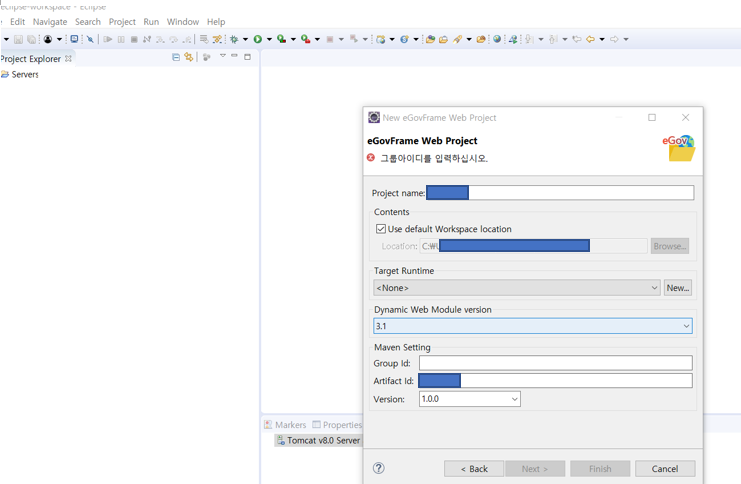The height and width of the screenshot is (484, 741).
Task: Click the Save All toolbar icon
Action: [31, 39]
